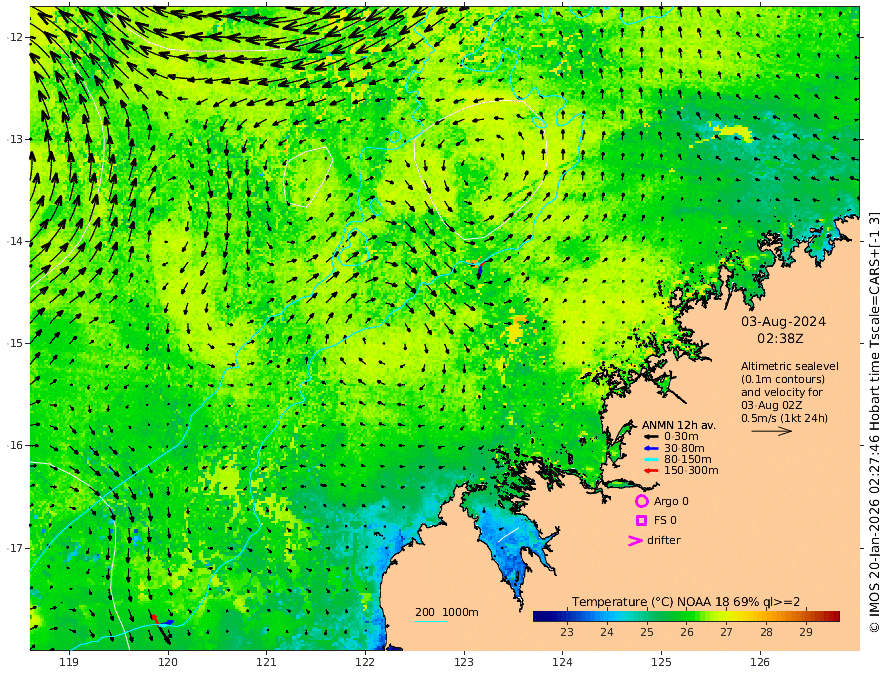Click the colorbar tick label 25
The image size is (880, 680).
click(647, 632)
